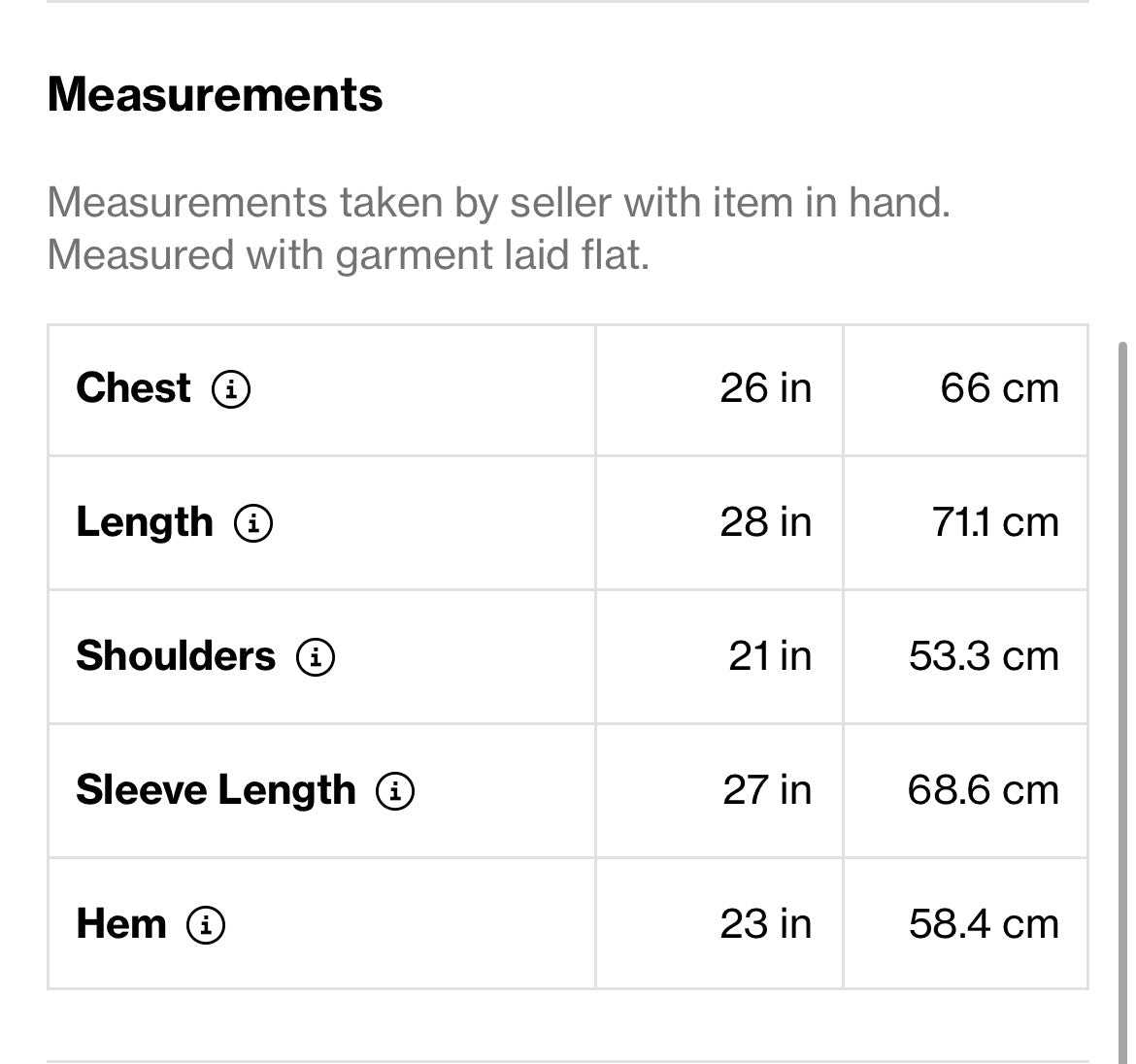
Task: Select the Length row label
Action: [x=145, y=523]
